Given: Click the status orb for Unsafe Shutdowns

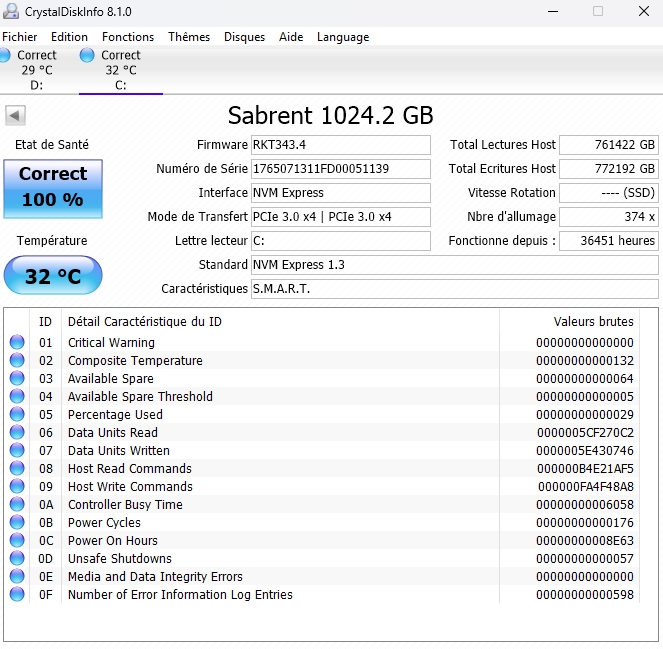Looking at the screenshot, I should point(17,559).
